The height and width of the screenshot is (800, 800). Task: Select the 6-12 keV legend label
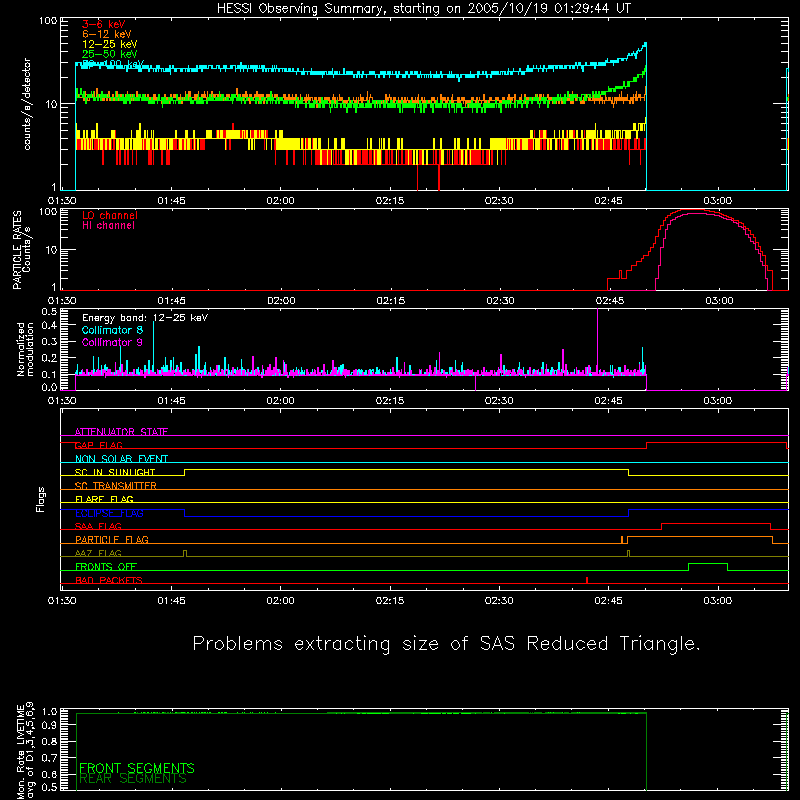(x=107, y=34)
